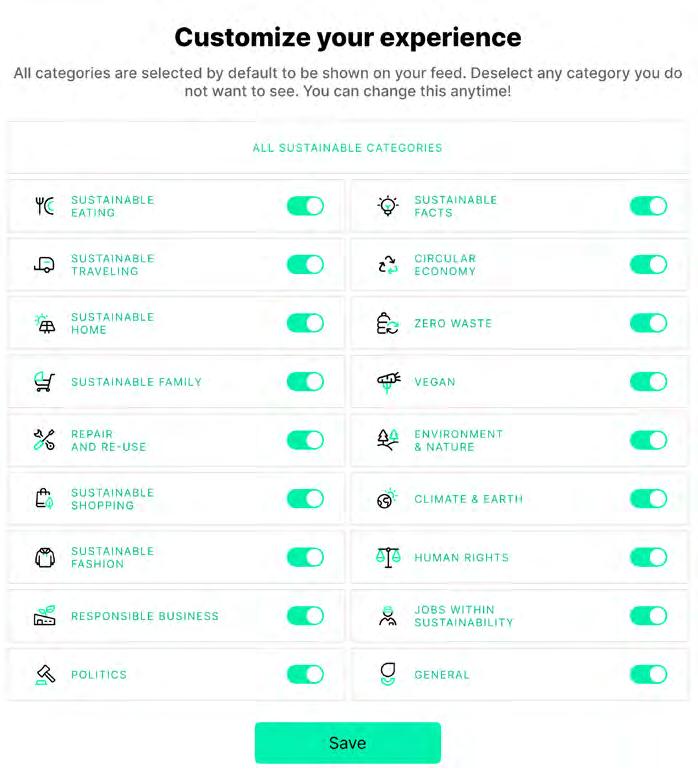Click the Human Rights scales icon
Image resolution: width=698 pixels, height=776 pixels.
(387, 557)
